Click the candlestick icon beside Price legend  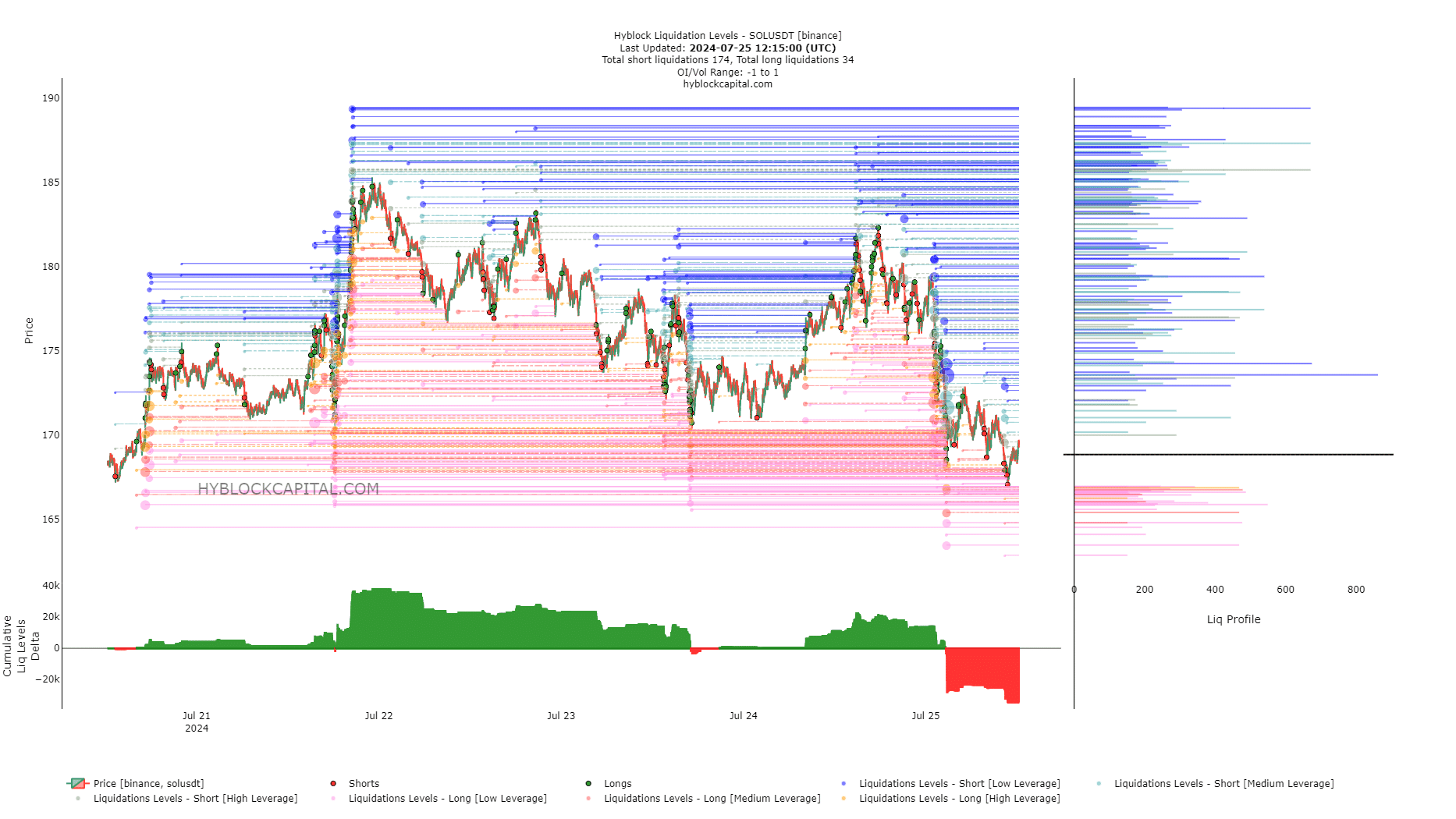click(x=78, y=783)
